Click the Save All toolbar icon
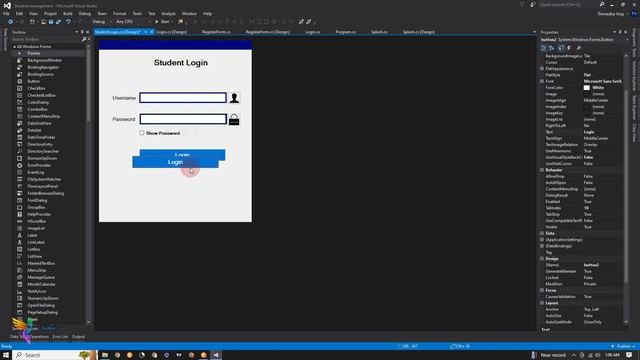Image resolution: width=640 pixels, height=360 pixels. point(58,22)
